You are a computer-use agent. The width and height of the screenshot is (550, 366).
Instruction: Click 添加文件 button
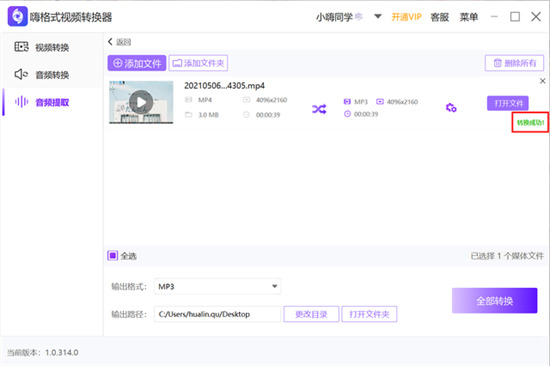coord(137,63)
